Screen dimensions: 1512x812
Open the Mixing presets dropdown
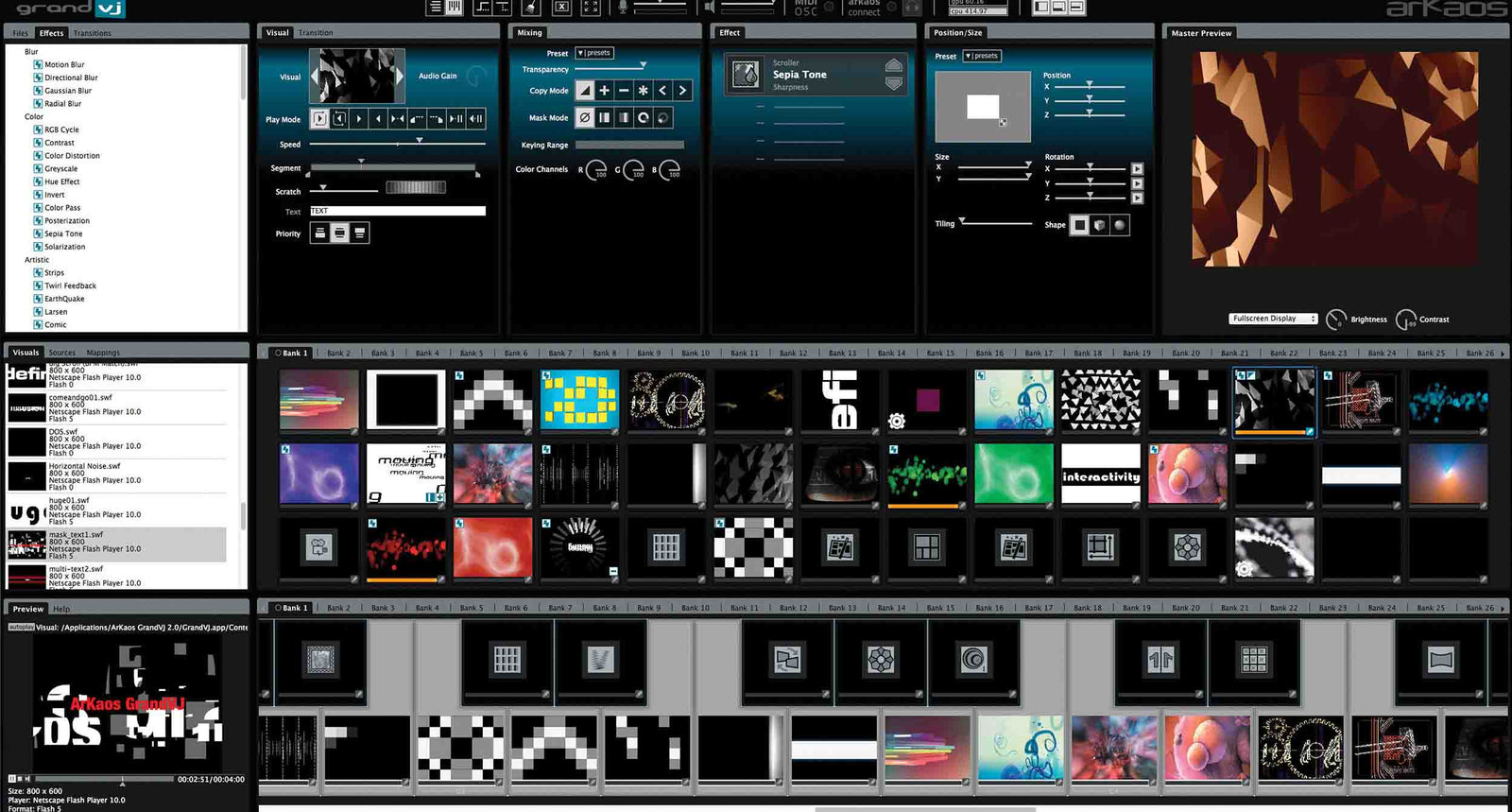(594, 53)
